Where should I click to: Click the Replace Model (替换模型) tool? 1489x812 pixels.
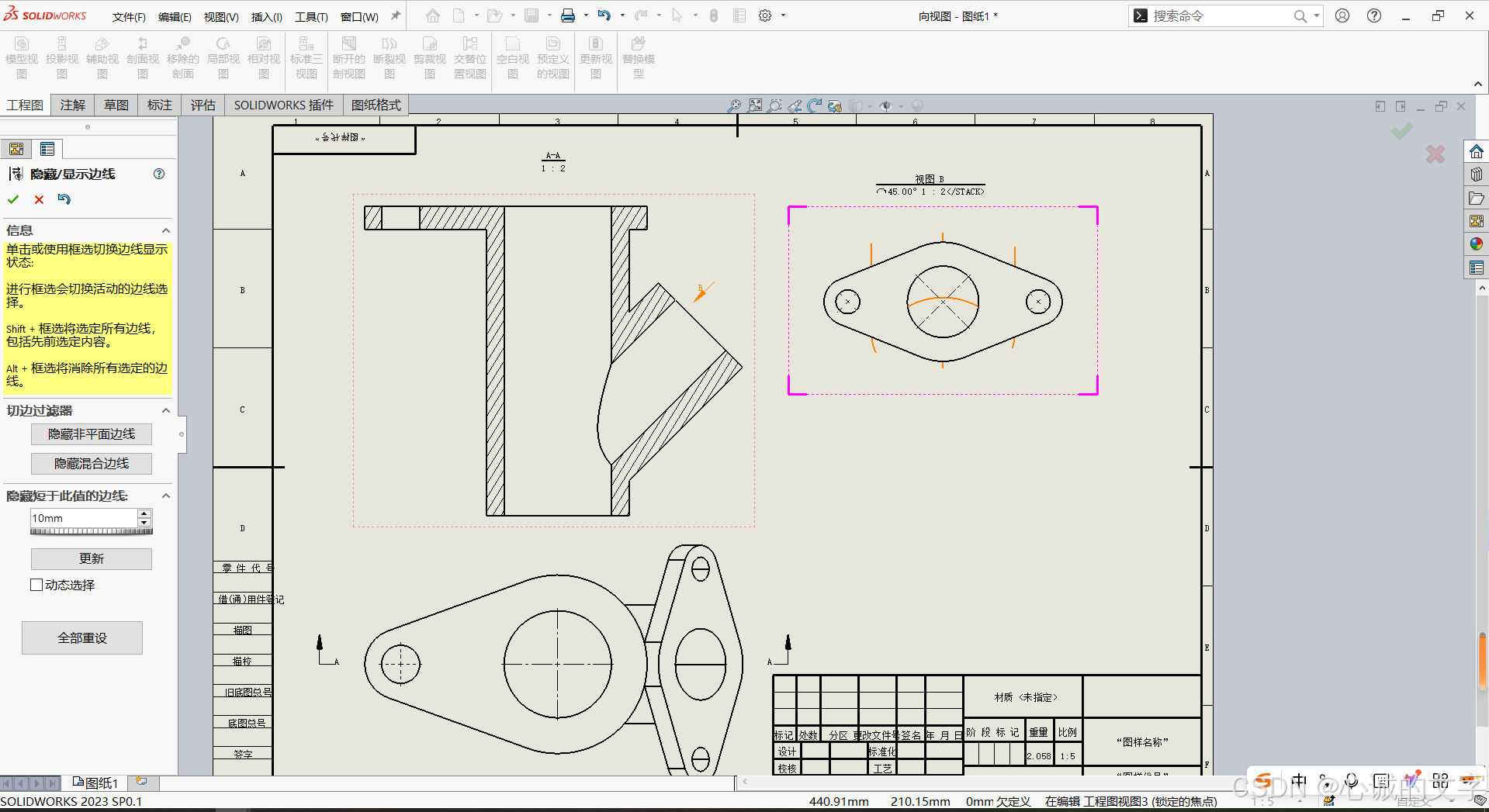(639, 58)
